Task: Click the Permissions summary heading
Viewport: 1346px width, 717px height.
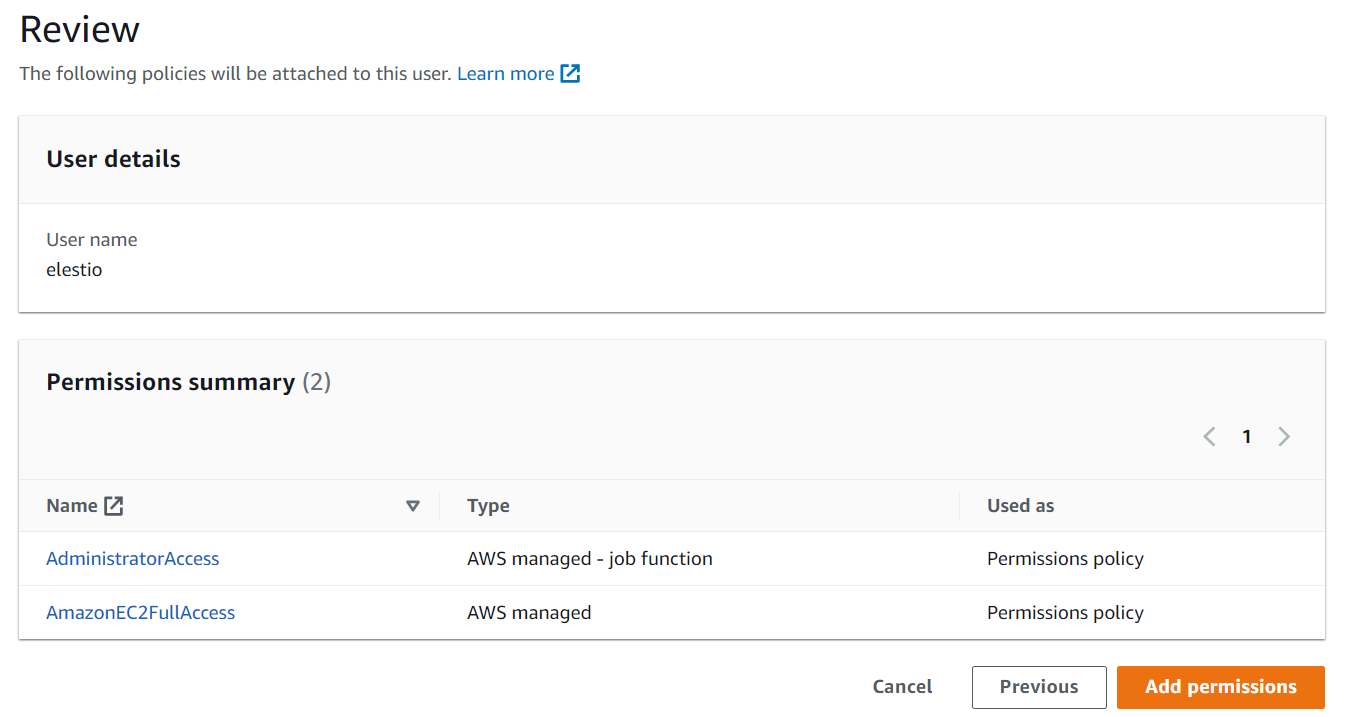Action: [170, 382]
